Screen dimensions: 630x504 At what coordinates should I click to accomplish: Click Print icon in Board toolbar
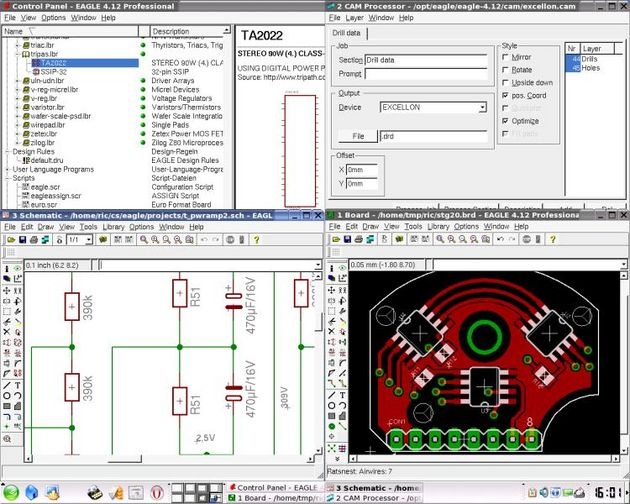[x=361, y=240]
